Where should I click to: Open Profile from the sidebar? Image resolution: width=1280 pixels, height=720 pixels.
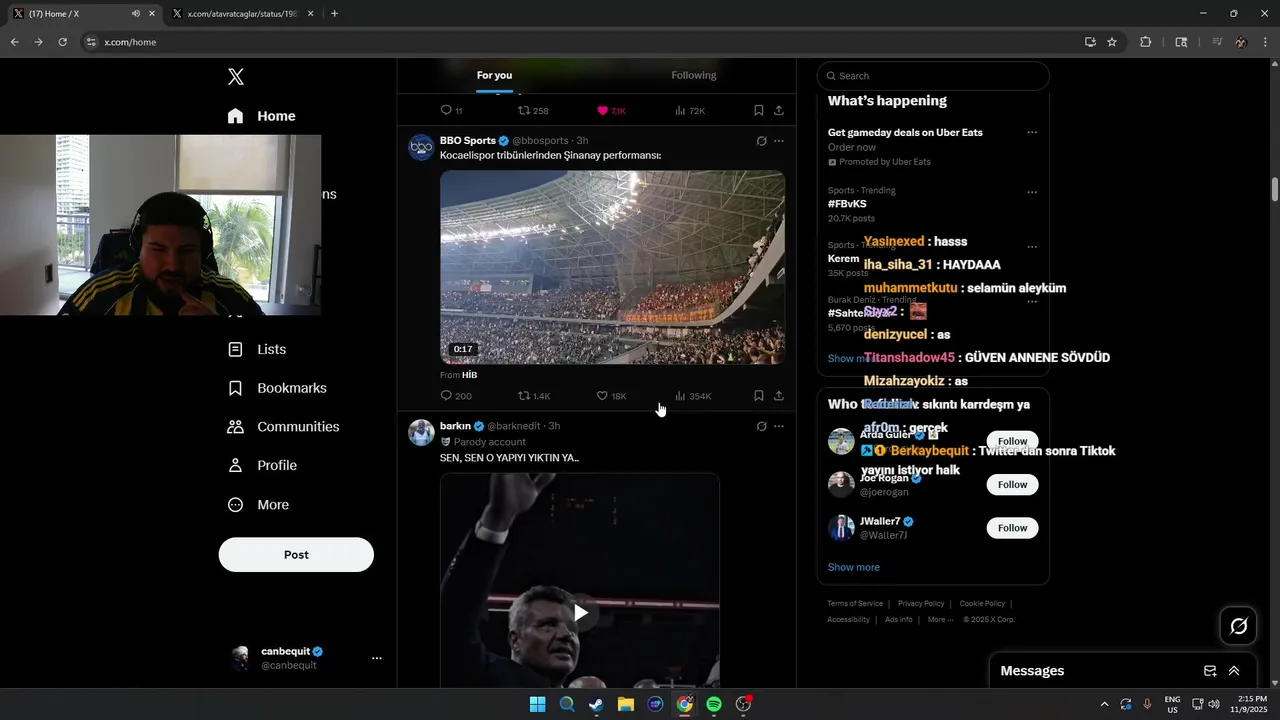[262, 465]
